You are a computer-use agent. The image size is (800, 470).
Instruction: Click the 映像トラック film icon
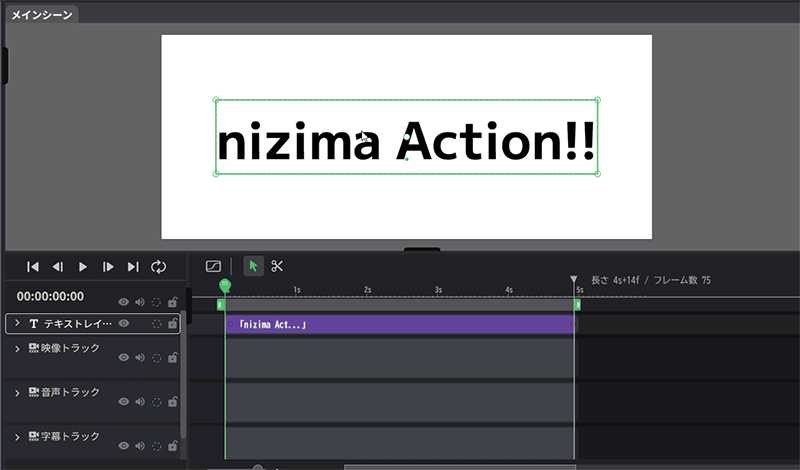tap(34, 348)
